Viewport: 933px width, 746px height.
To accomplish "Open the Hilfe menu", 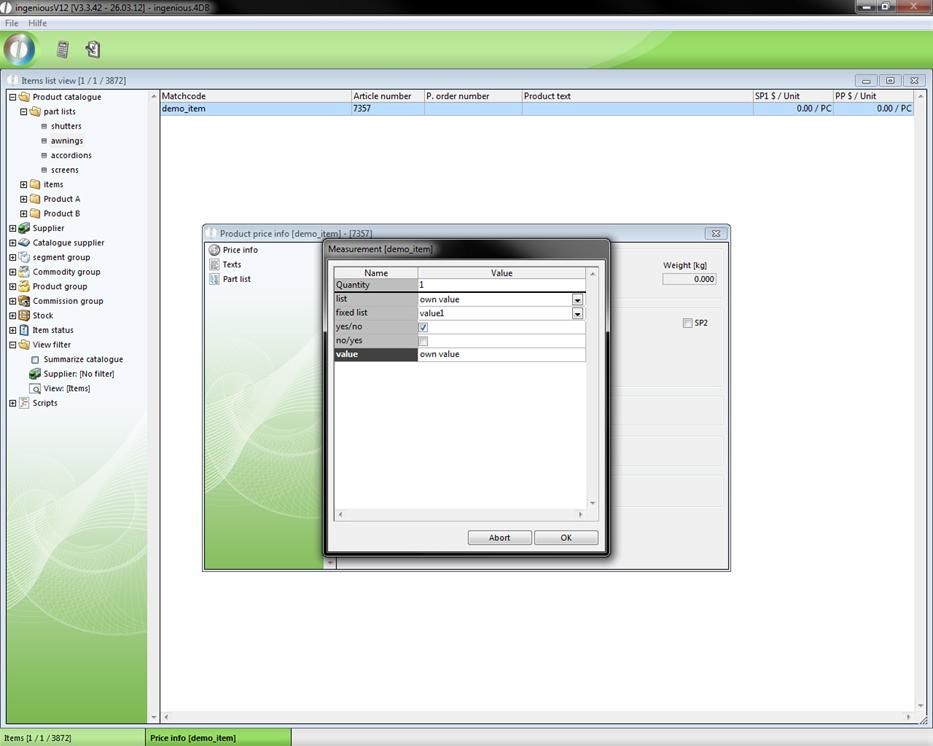I will pyautogui.click(x=37, y=23).
